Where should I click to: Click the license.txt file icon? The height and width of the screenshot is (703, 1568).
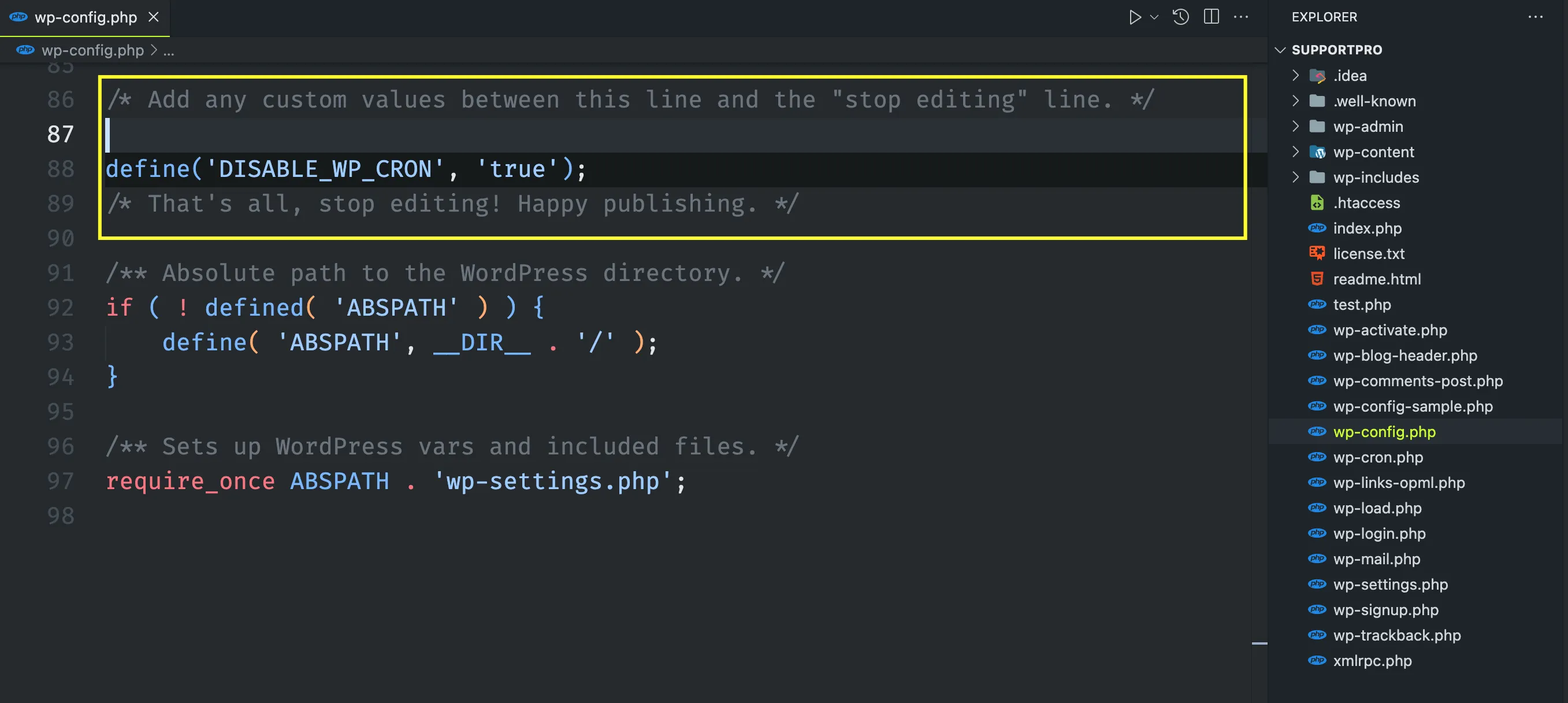1317,253
